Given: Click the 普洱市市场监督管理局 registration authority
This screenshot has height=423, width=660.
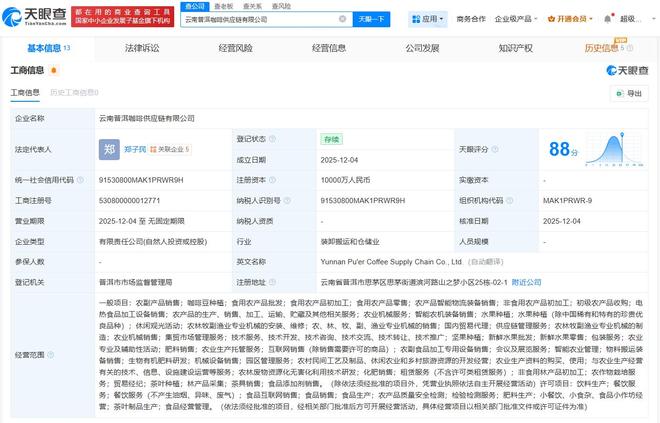Looking at the screenshot, I should (x=136, y=282).
